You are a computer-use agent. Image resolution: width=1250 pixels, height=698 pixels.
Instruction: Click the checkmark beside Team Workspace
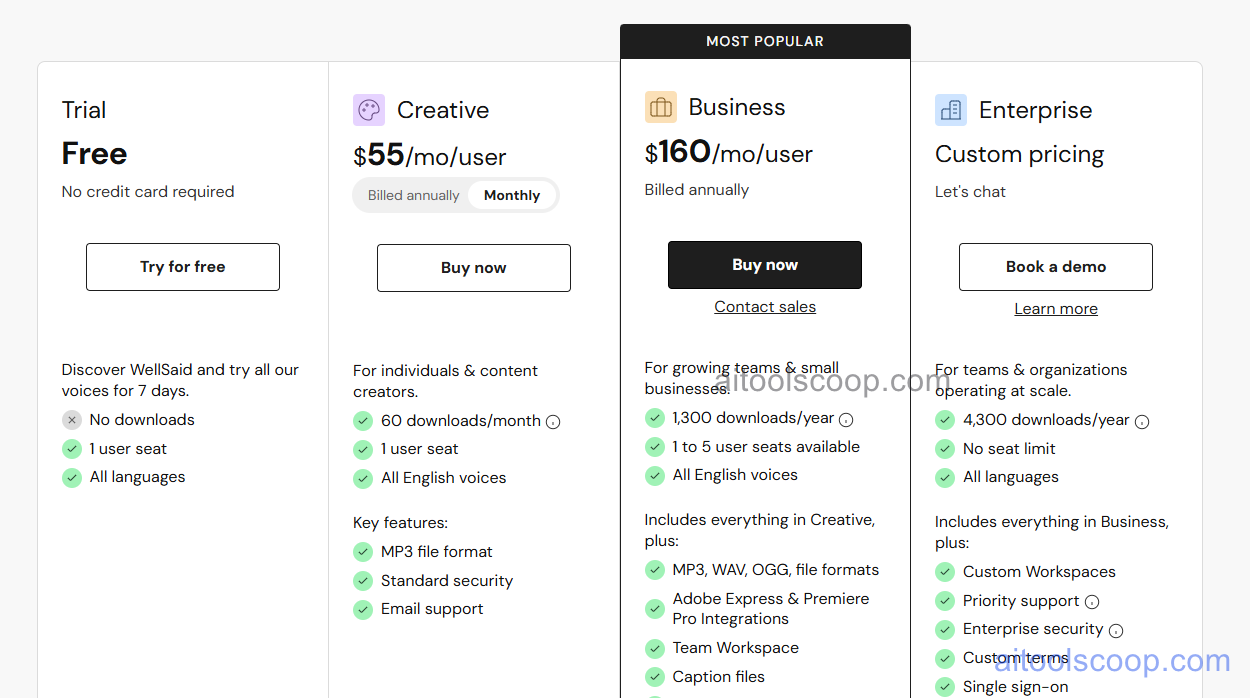pyautogui.click(x=655, y=648)
